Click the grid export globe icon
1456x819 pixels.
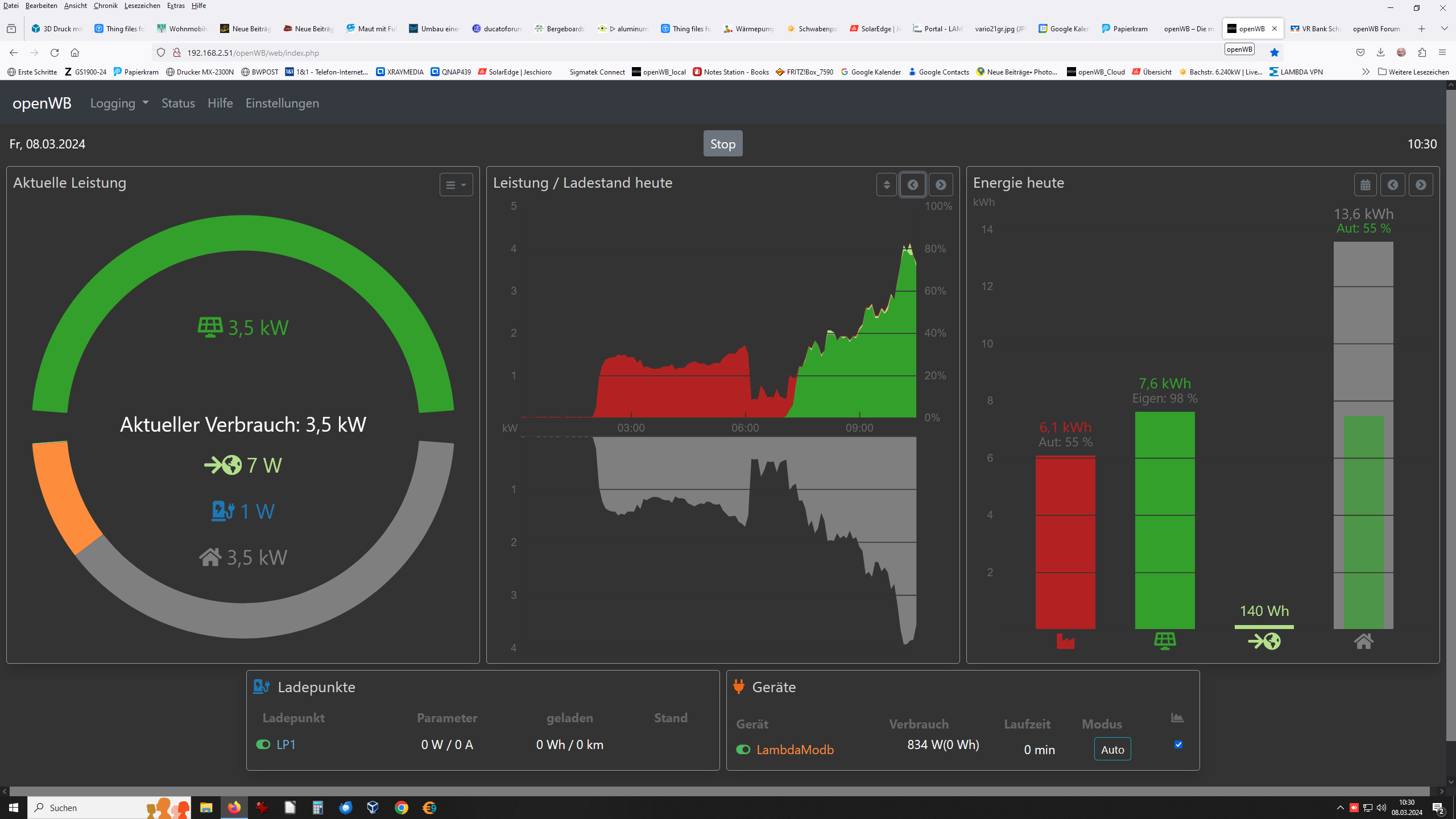1264,642
